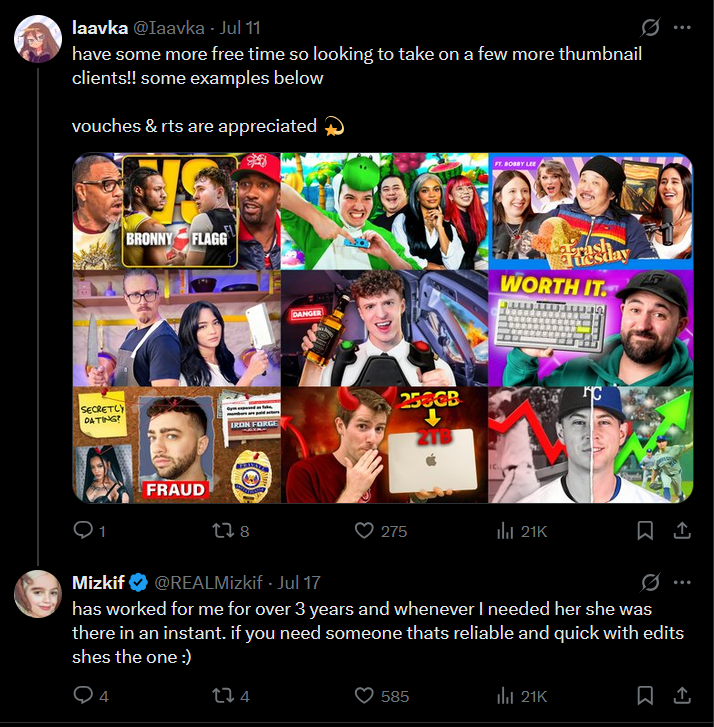Viewport: 714px width, 727px height.
Task: Bookmark Mizkif's reply
Action: (x=645, y=695)
